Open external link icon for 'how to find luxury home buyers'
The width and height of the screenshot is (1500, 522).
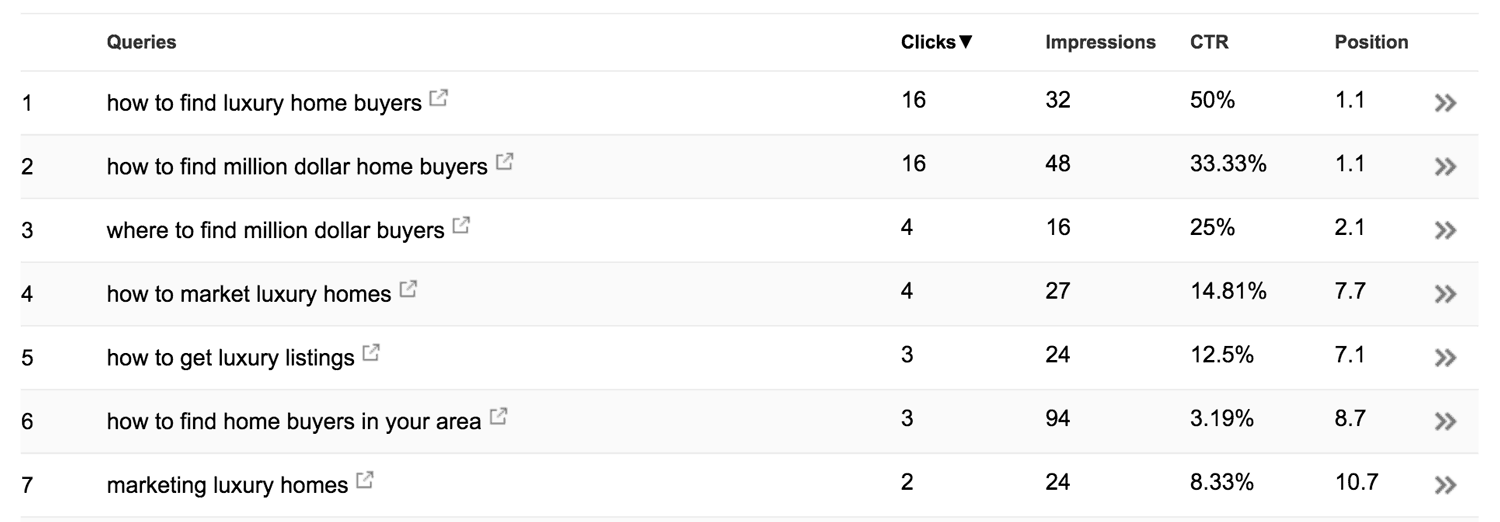coord(438,99)
